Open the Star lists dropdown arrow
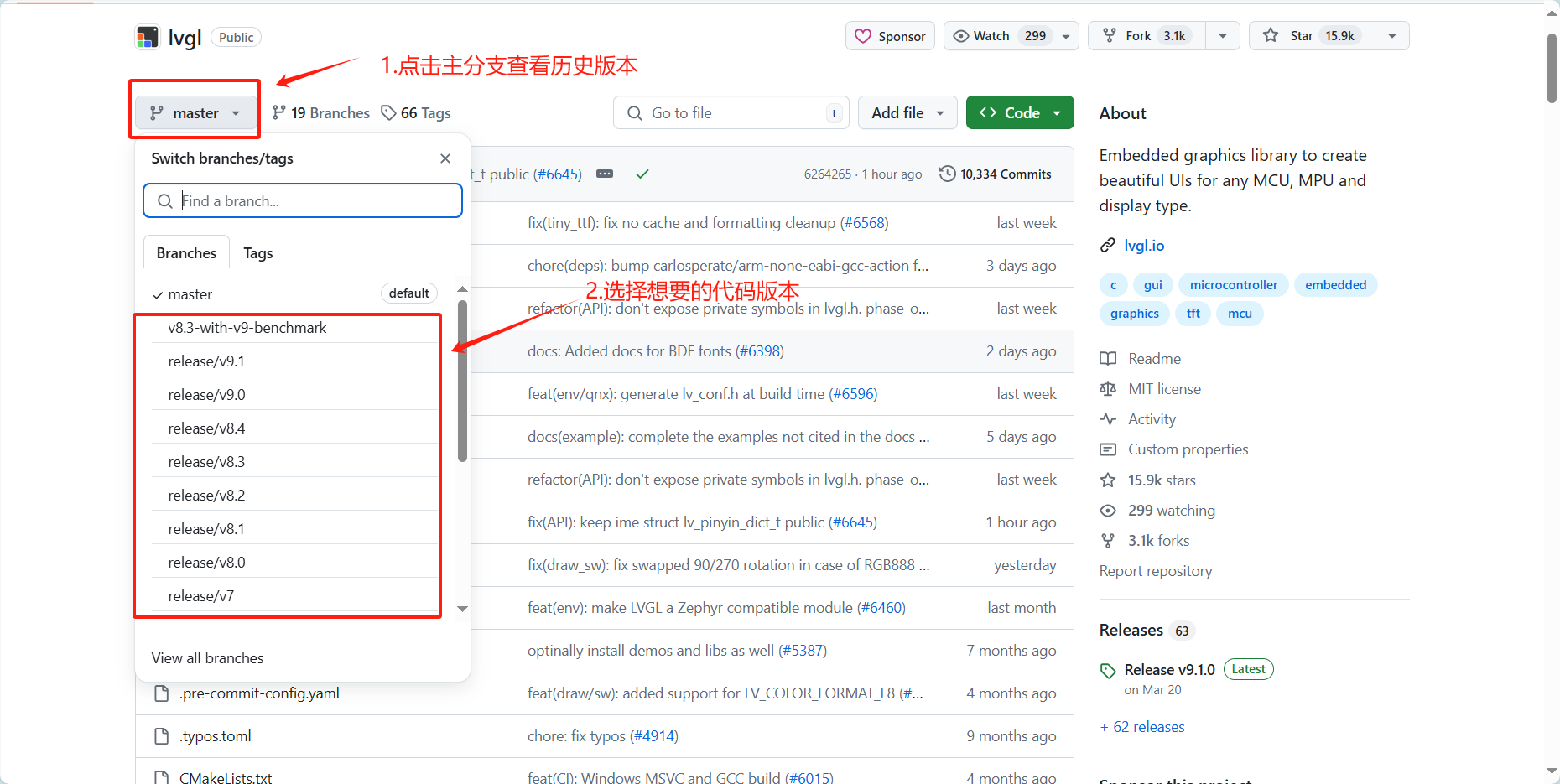1560x784 pixels. tap(1392, 36)
